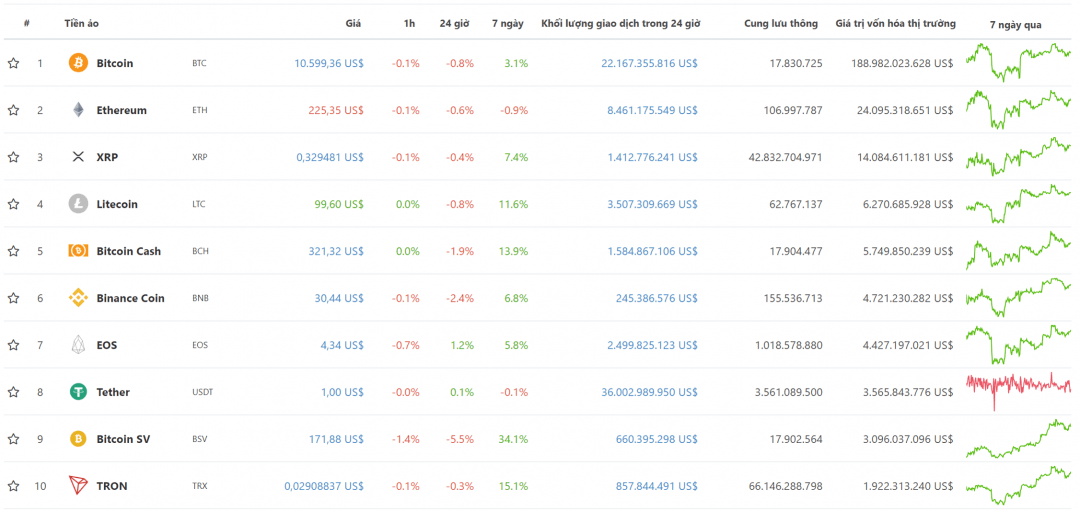Image resolution: width=1080 pixels, height=511 pixels.
Task: Click Bitcoin price 10.599,36 US$
Action: click(329, 63)
